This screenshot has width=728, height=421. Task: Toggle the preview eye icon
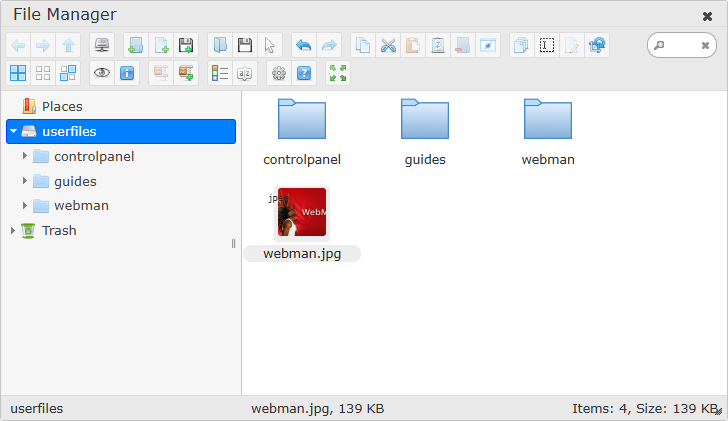click(102, 73)
